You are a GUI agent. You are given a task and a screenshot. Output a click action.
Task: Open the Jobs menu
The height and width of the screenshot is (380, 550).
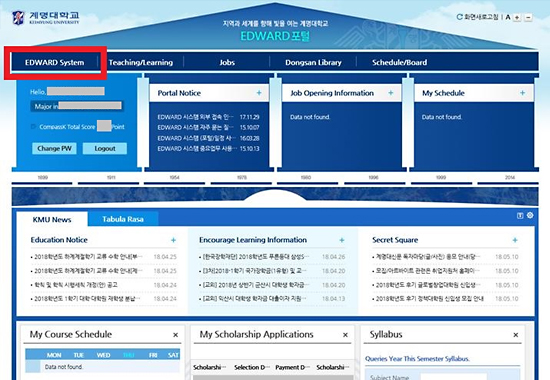pos(227,62)
